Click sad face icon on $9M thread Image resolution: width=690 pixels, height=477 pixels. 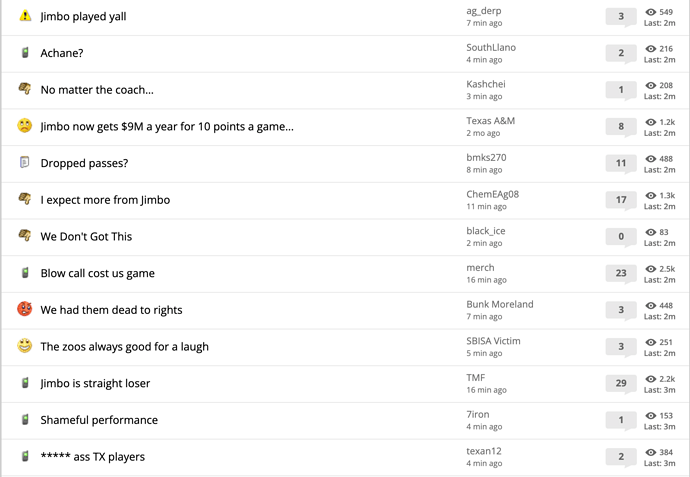click(x=25, y=126)
